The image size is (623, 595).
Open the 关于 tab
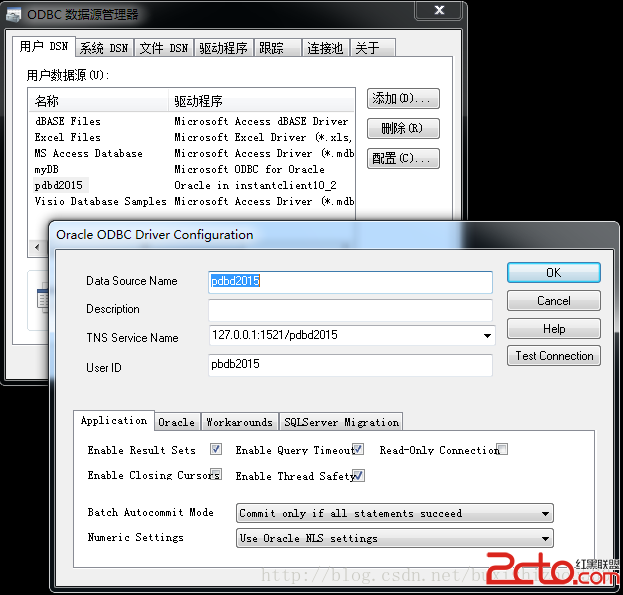point(373,48)
